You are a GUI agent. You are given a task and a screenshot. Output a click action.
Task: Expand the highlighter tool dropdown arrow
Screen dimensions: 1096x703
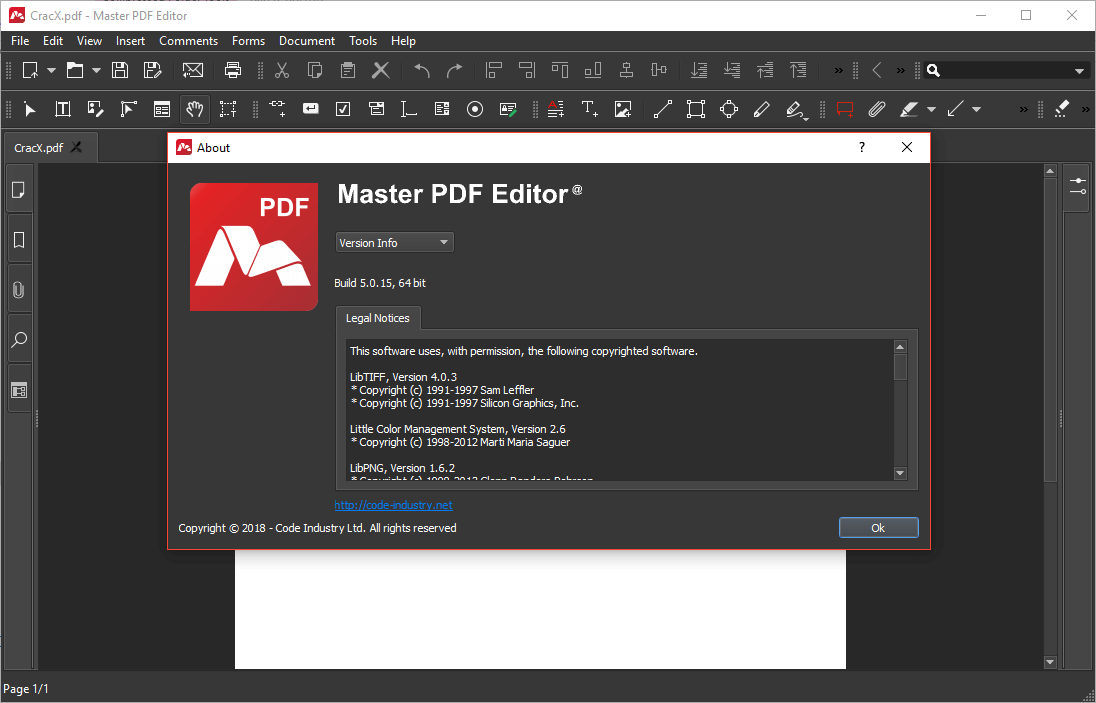(931, 110)
